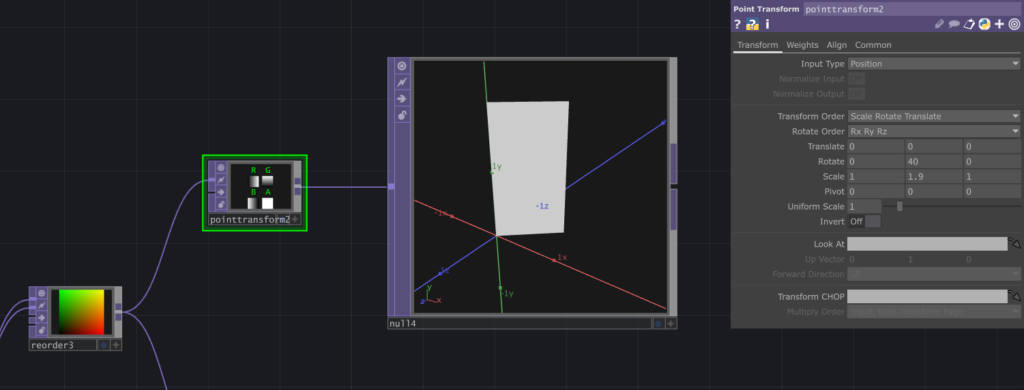Click the add plus icon in header

[999, 24]
